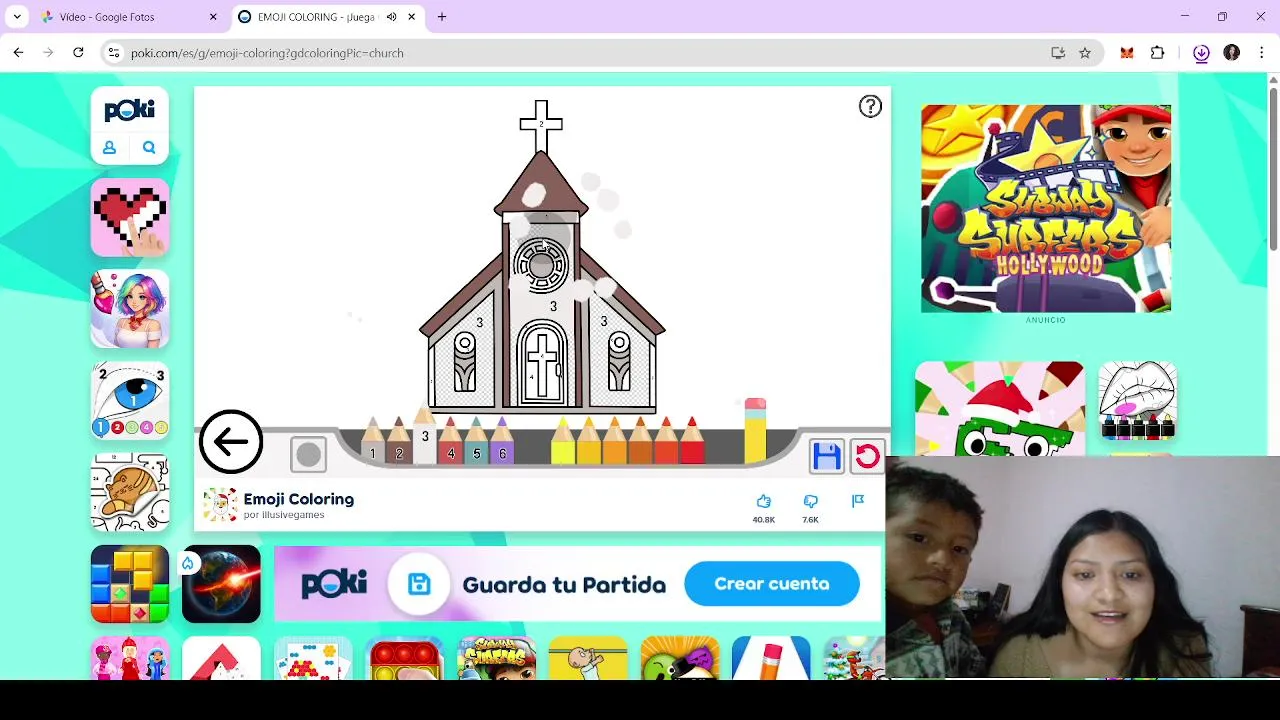Select the gray circle brush button
Screen dimensions: 1280x720
click(x=308, y=455)
